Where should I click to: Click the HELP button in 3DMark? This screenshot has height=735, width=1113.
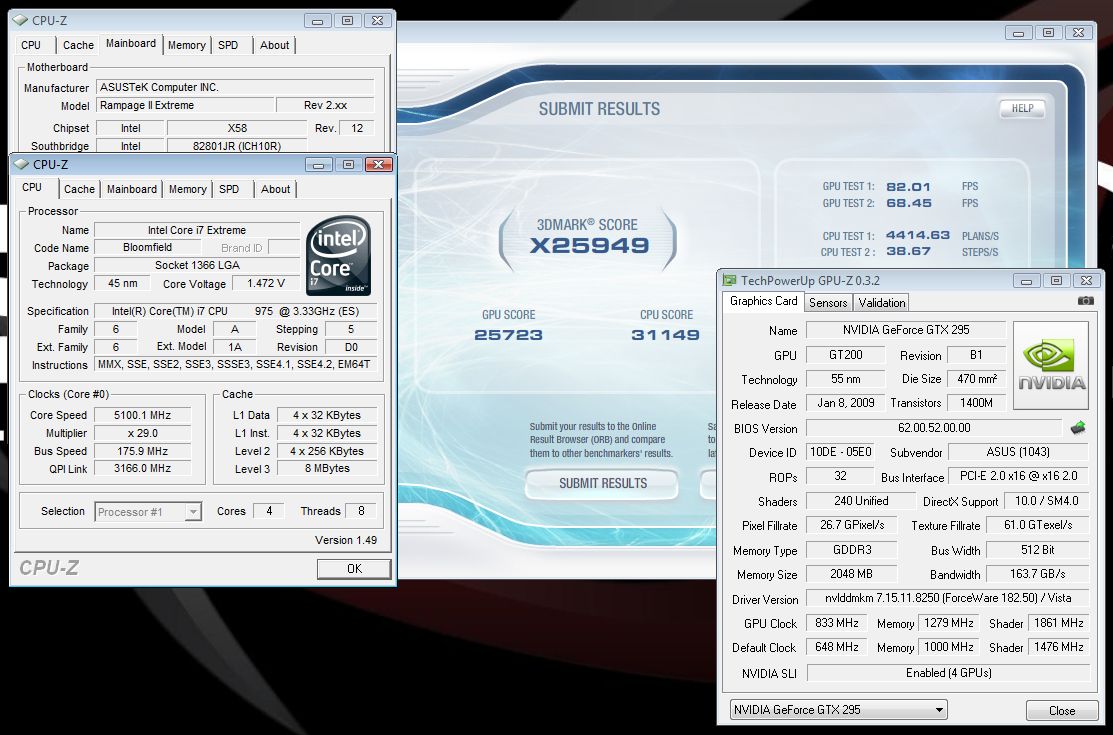coord(1022,109)
